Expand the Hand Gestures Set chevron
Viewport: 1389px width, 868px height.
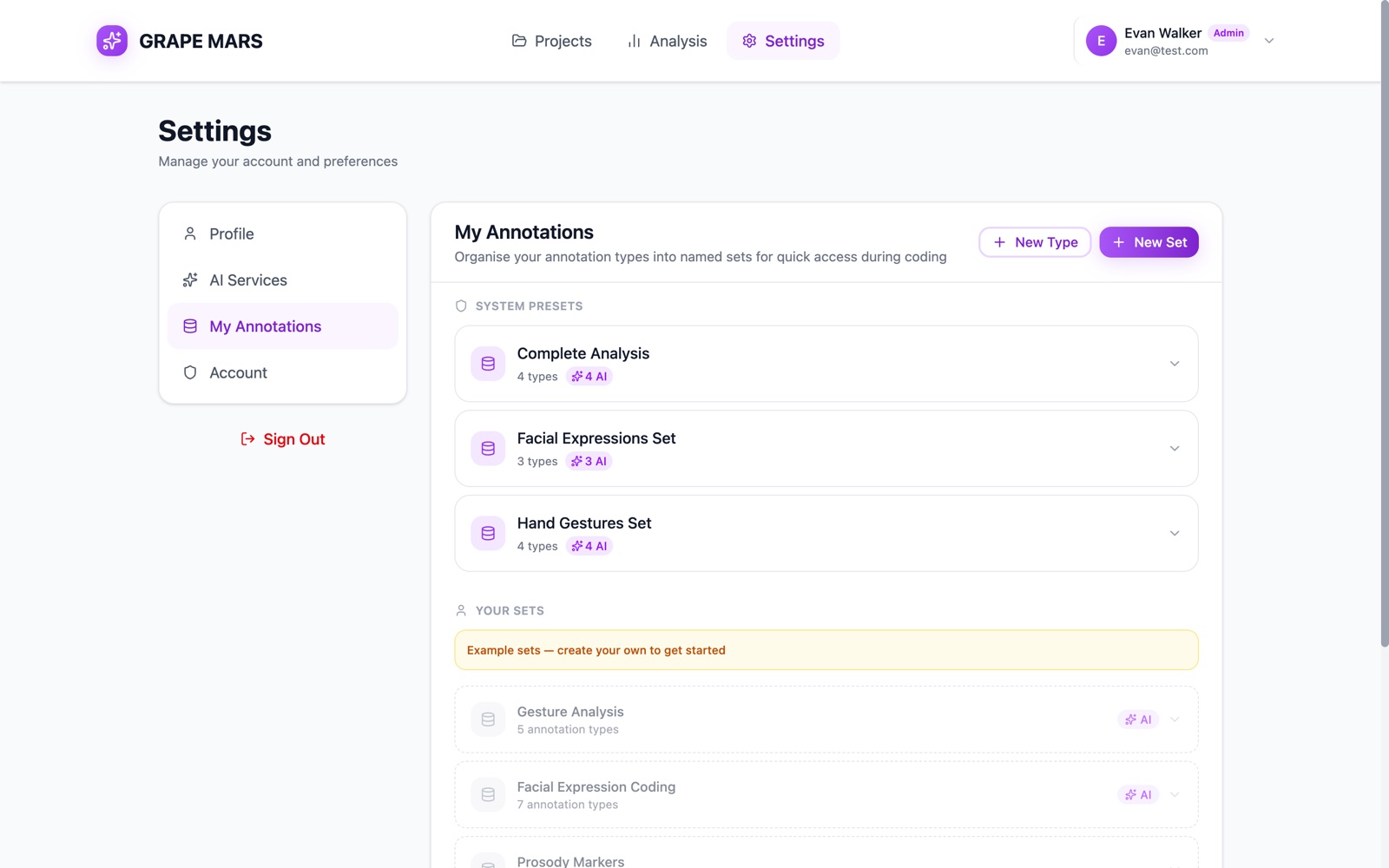[1175, 534]
